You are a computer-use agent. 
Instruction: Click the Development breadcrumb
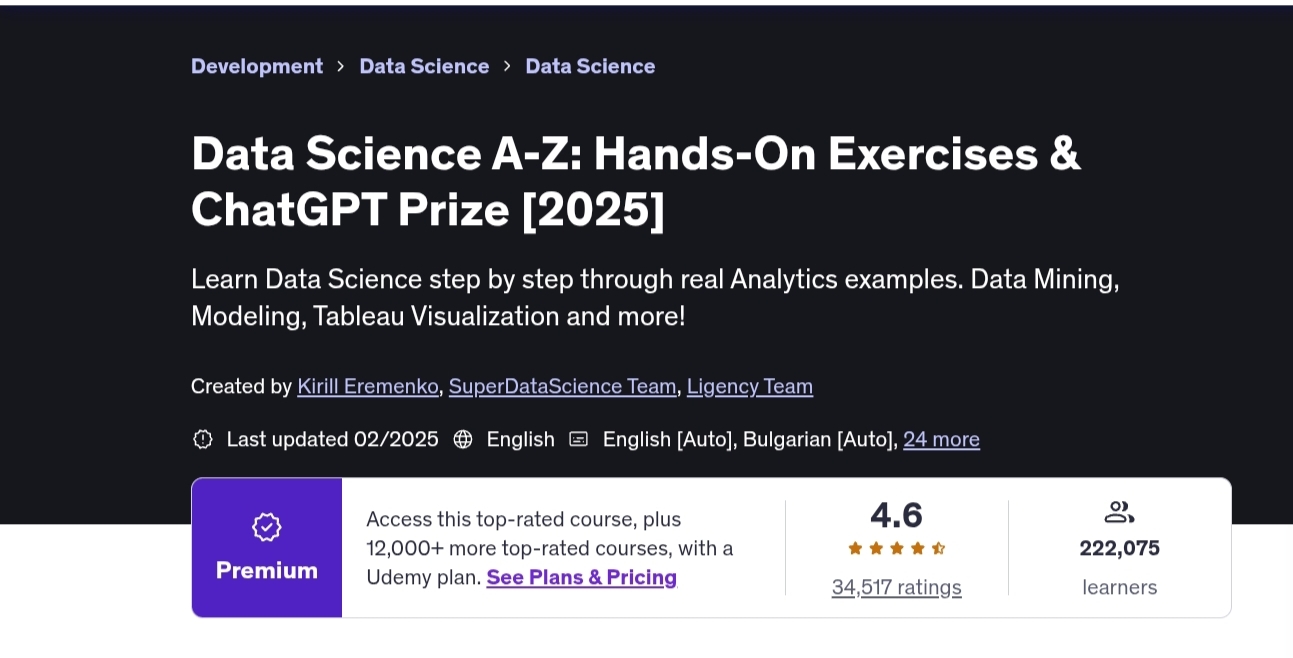tap(257, 66)
